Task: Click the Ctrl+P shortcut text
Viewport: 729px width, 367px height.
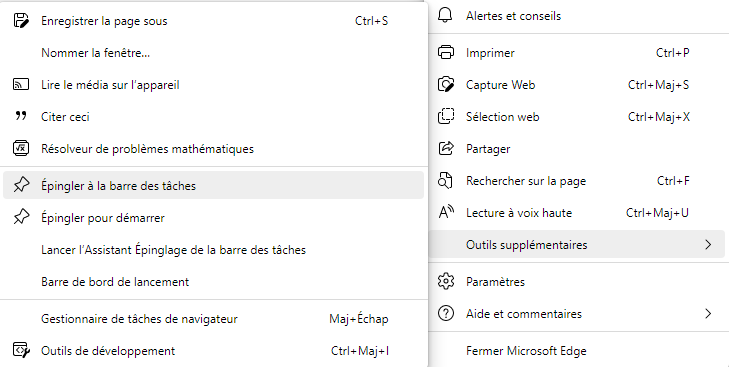Action: point(673,53)
